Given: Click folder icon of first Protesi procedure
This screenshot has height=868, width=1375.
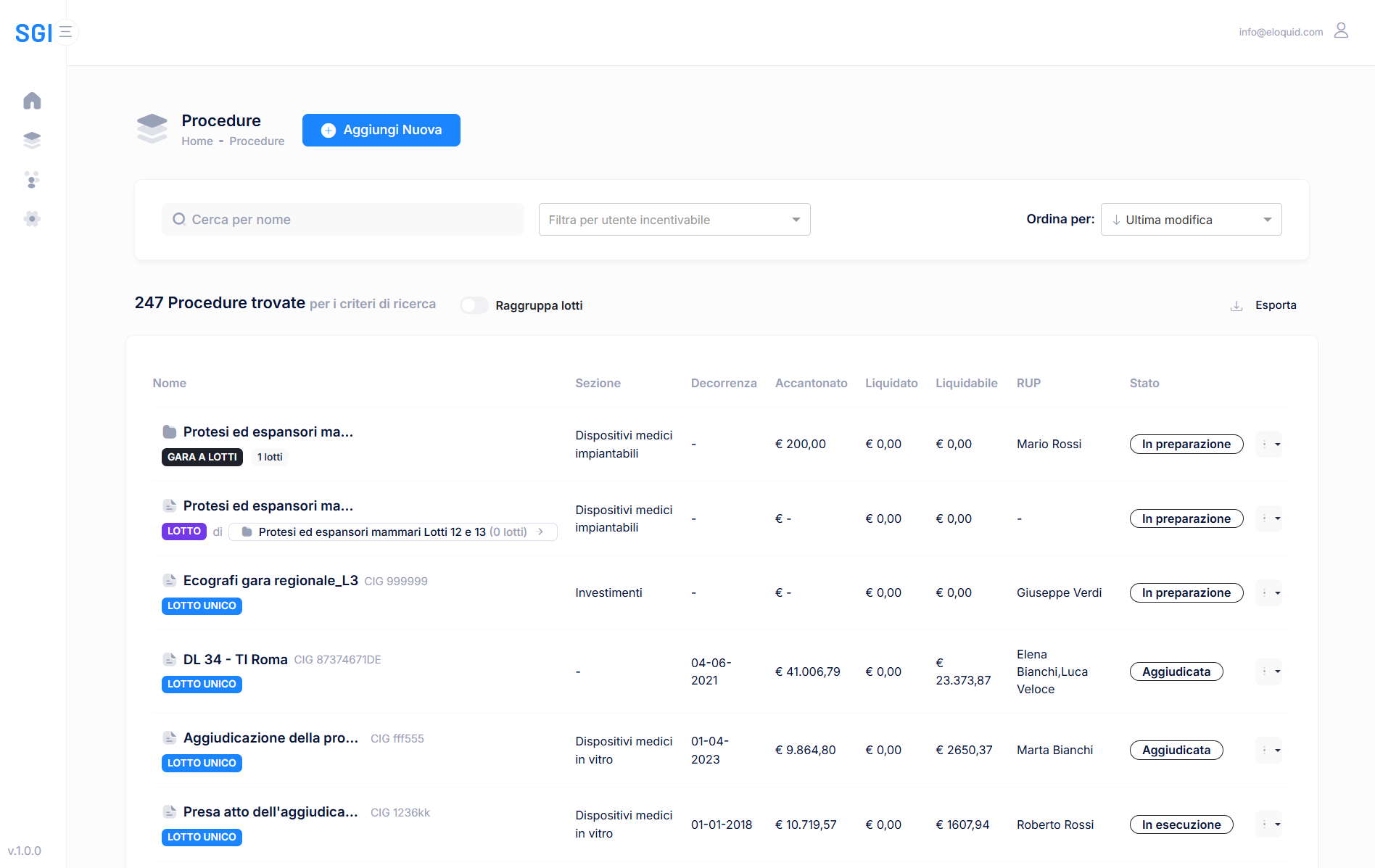Looking at the screenshot, I should click(x=170, y=432).
